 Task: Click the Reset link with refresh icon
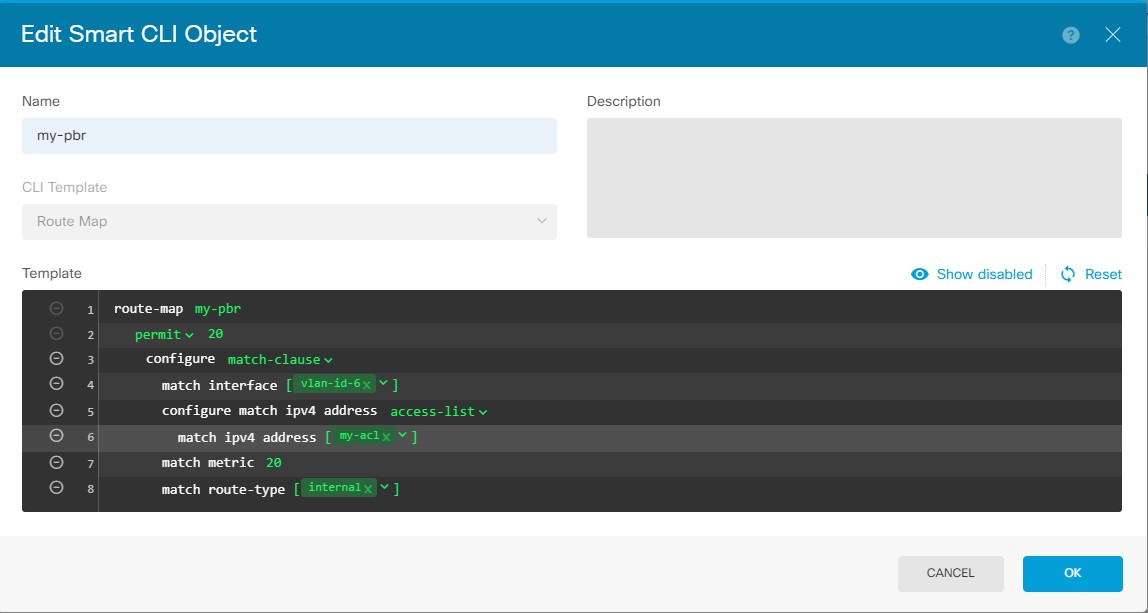coord(1091,274)
